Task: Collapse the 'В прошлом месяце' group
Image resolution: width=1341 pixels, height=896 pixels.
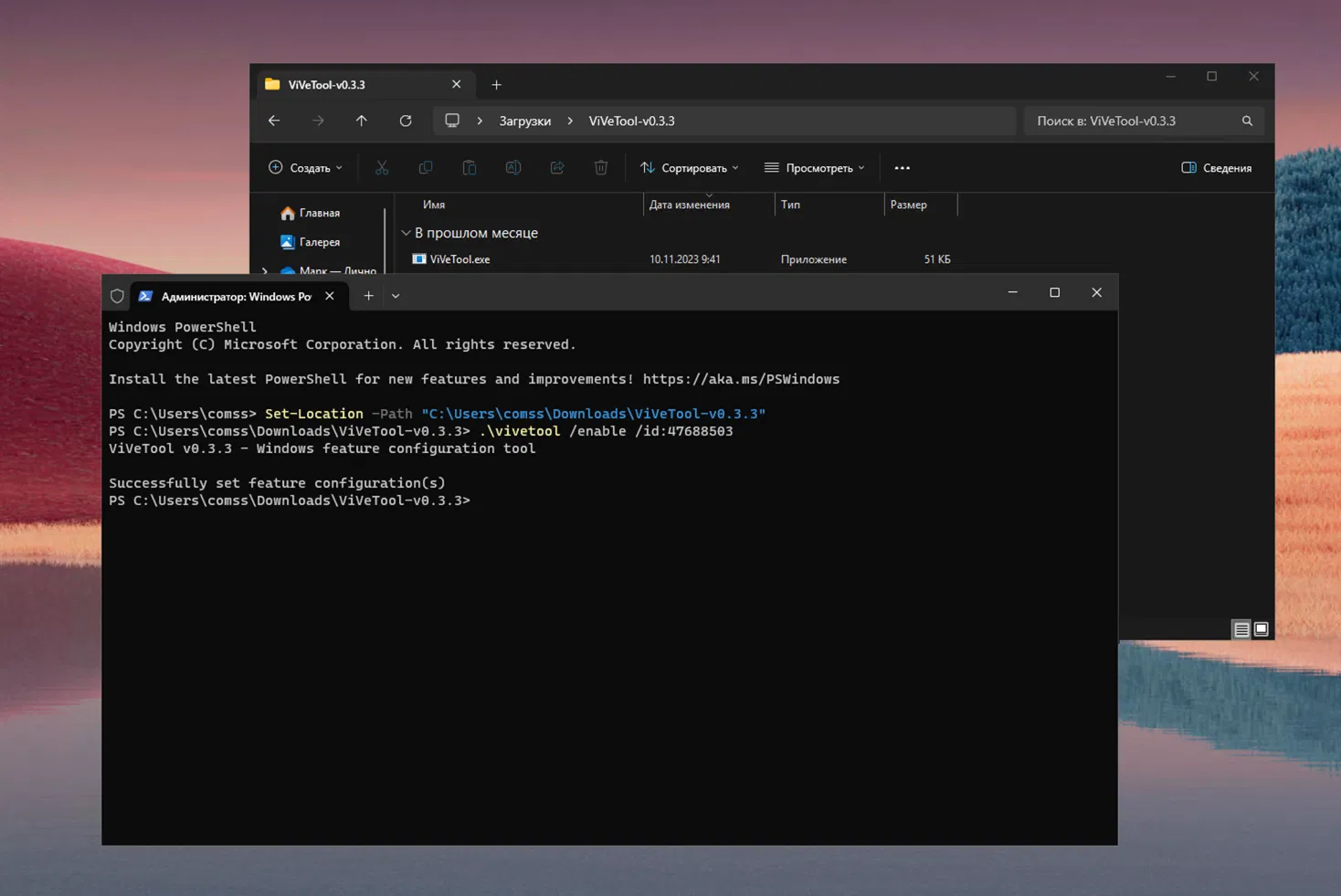Action: pyautogui.click(x=406, y=233)
